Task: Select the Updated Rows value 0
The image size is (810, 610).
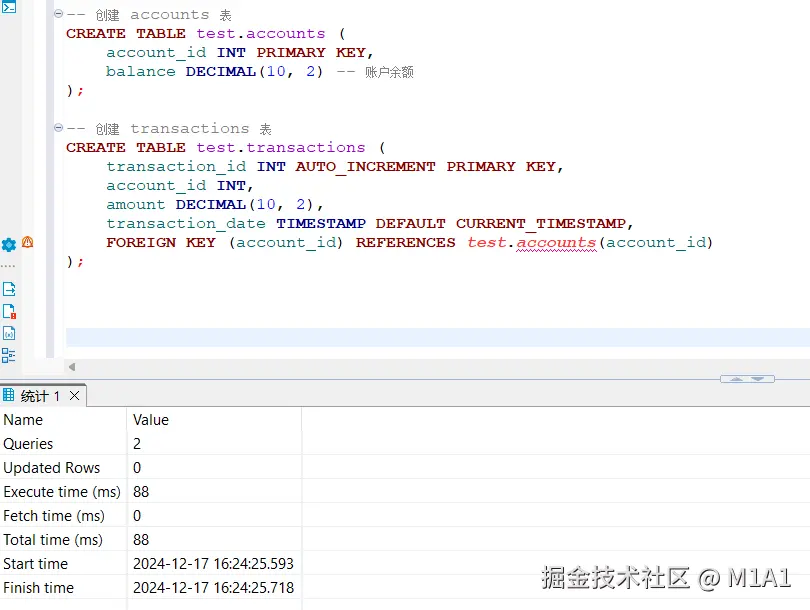Action: (x=214, y=467)
